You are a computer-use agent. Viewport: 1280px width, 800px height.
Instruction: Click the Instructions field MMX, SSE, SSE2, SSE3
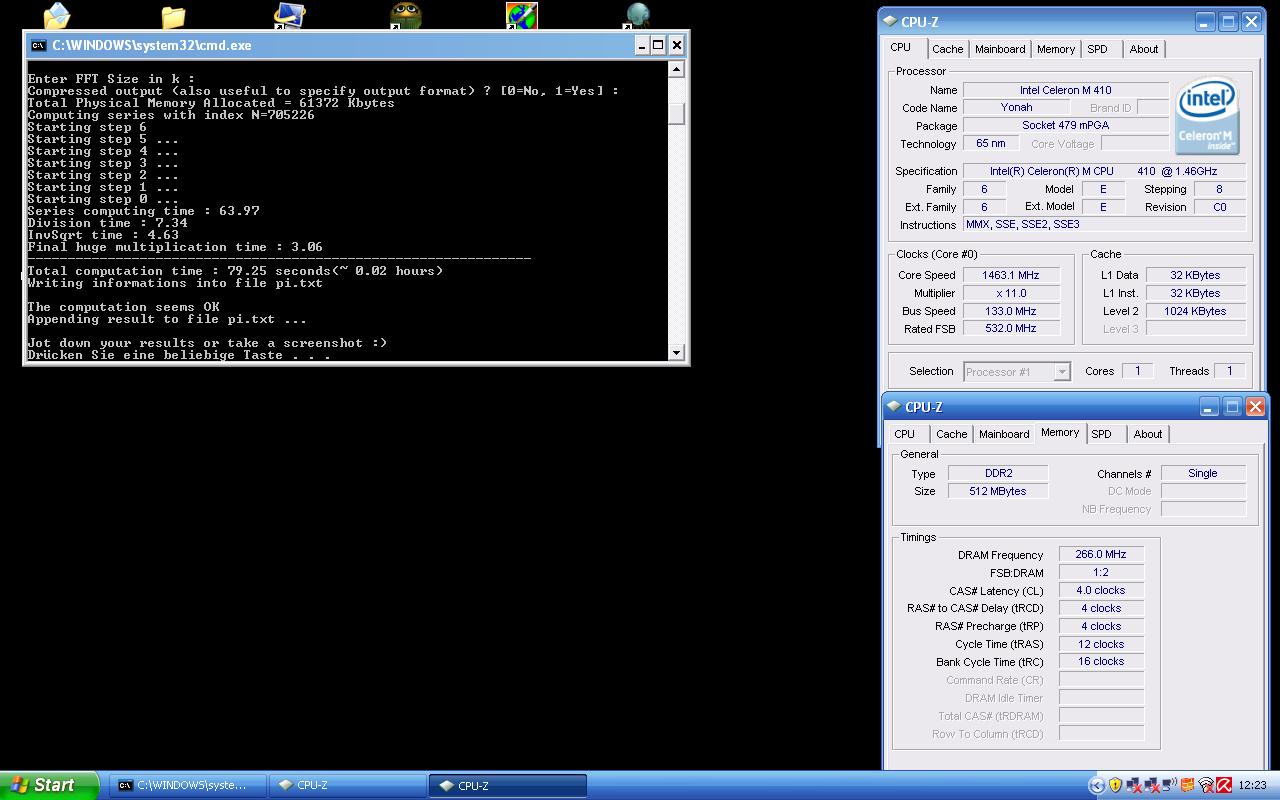(x=1104, y=225)
